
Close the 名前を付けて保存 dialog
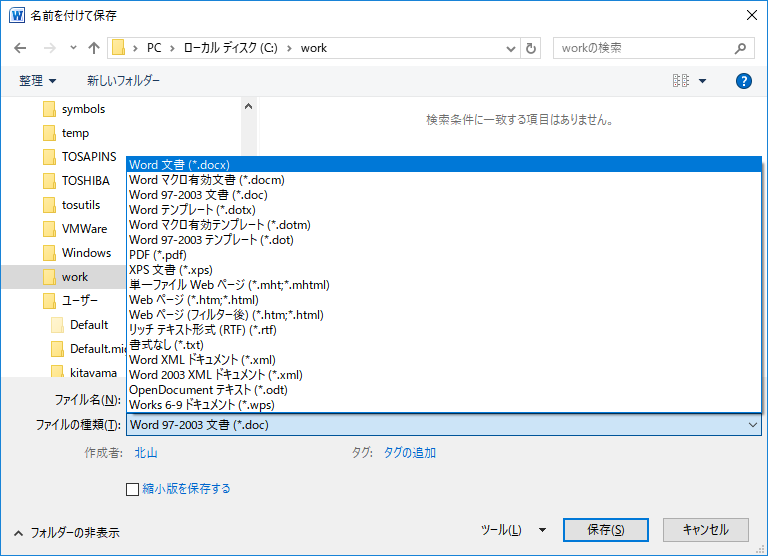click(752, 15)
